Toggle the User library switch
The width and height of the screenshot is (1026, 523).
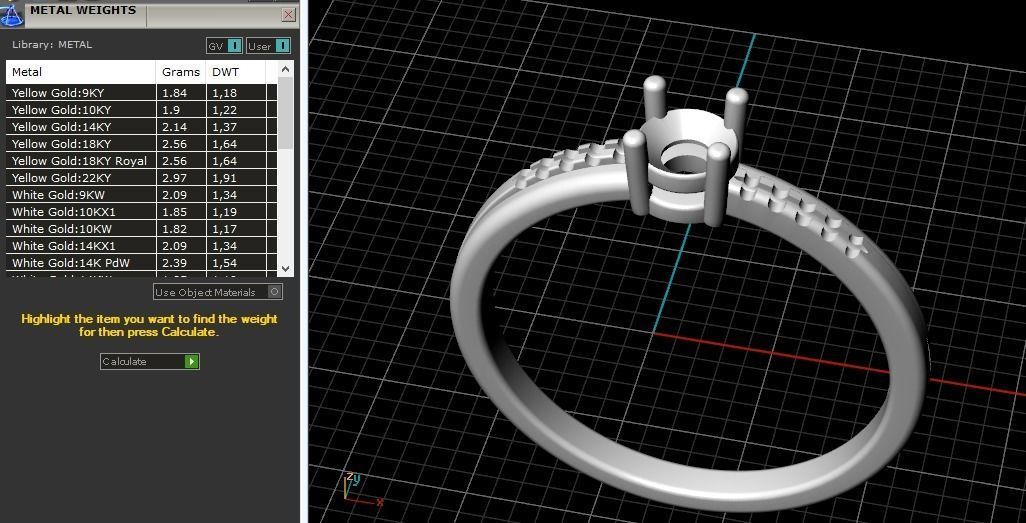(268, 46)
